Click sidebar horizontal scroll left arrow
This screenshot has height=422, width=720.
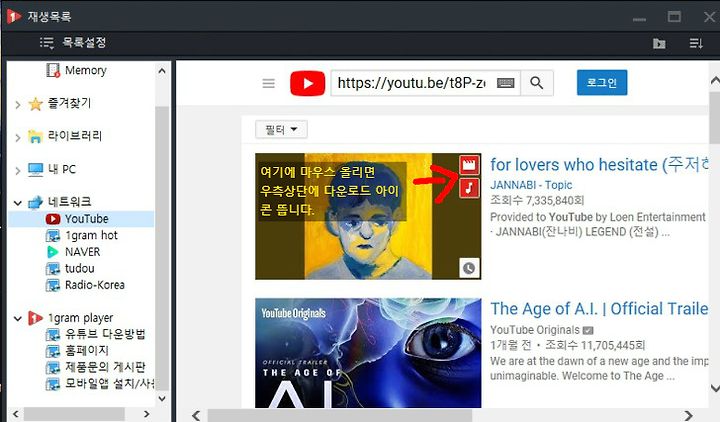coord(16,414)
